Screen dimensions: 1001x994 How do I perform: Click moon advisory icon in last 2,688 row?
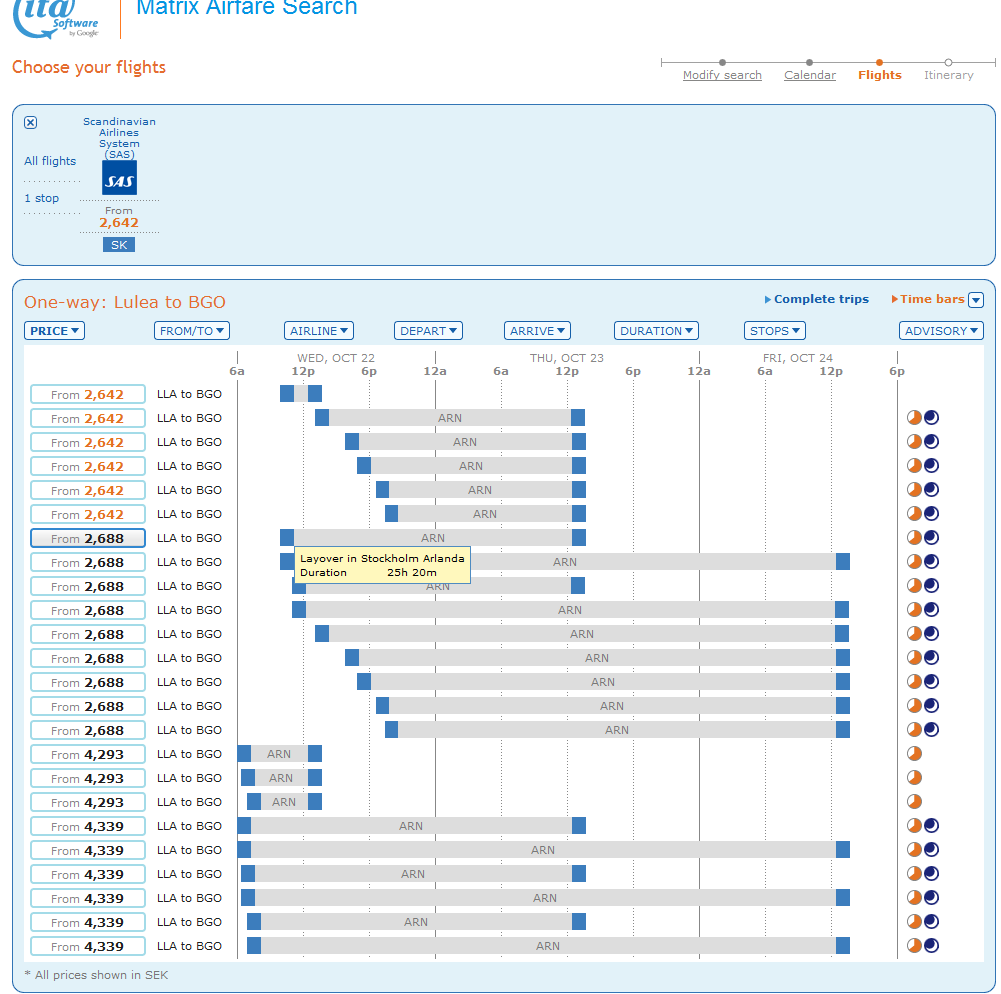tap(931, 729)
